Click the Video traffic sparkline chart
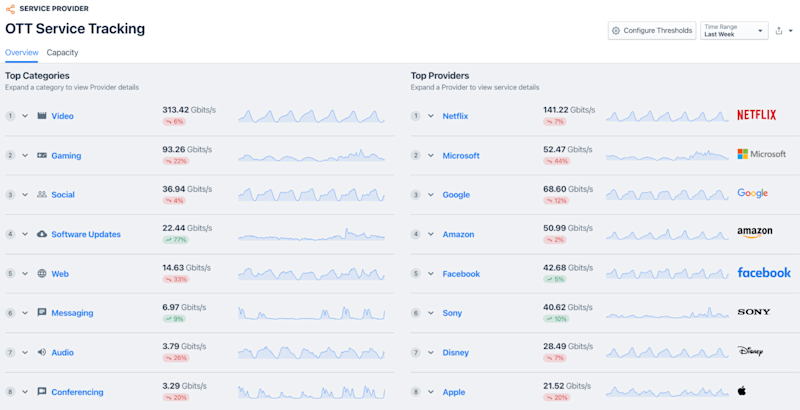This screenshot has height=410, width=800. click(311, 116)
